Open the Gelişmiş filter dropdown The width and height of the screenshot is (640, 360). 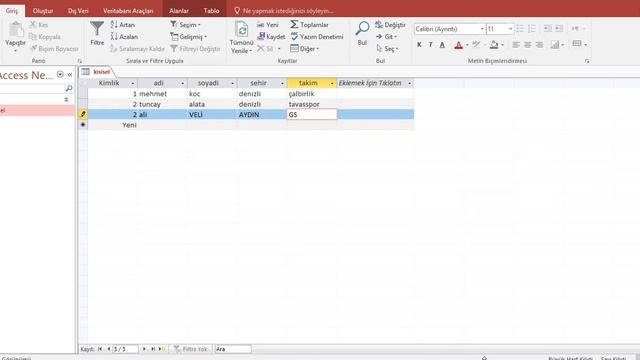[189, 37]
